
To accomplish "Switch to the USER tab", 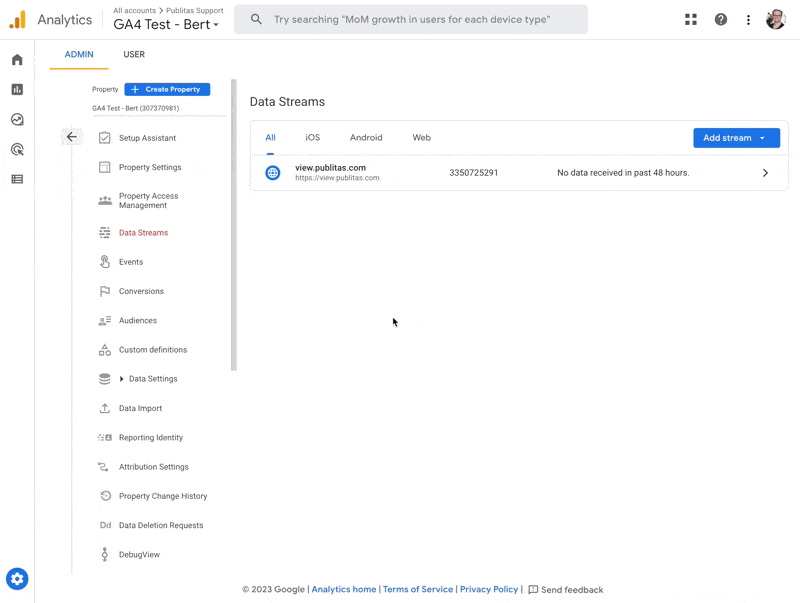I will click(134, 54).
